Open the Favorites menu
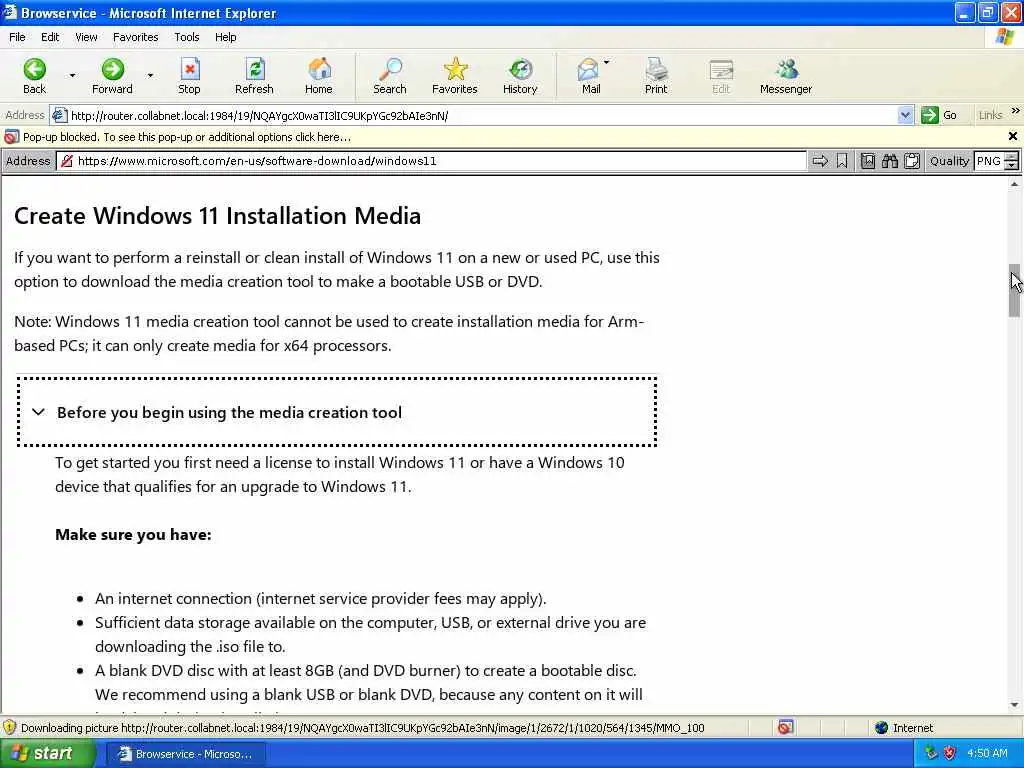The height and width of the screenshot is (768, 1024). pyautogui.click(x=135, y=37)
